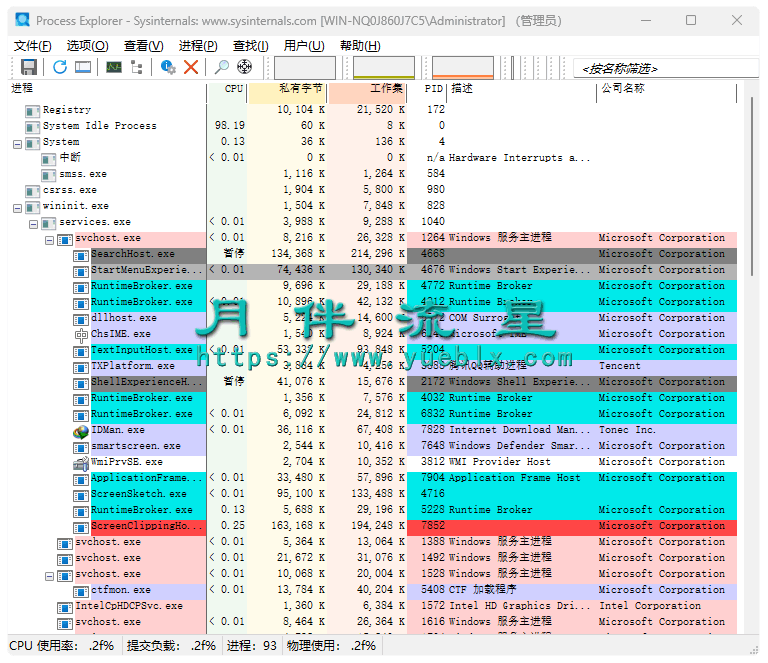This screenshot has height=663, width=768.
Task: Click the ChsIME.exe process icon
Action: 81,335
